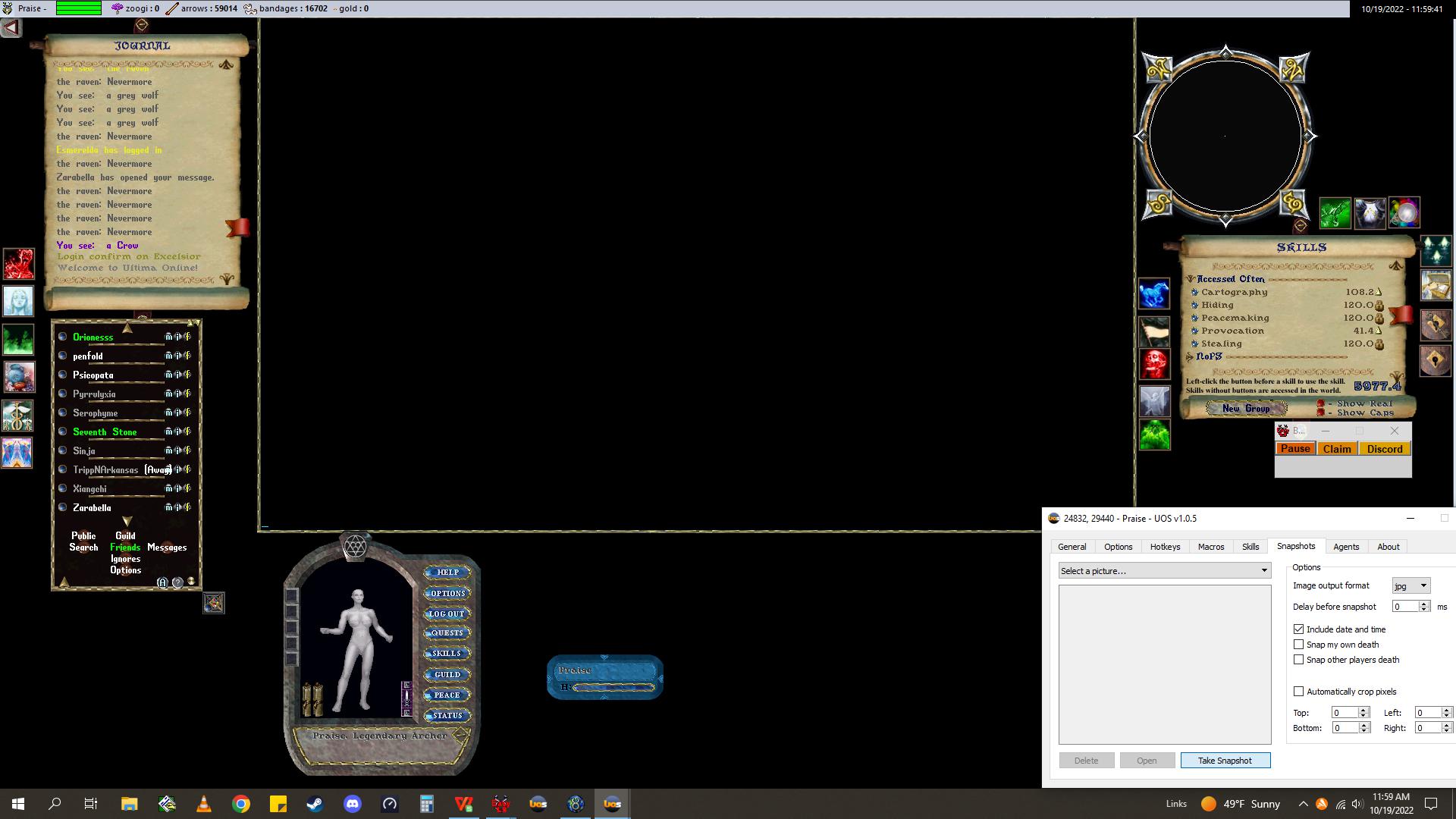Click the orange Claim button
Image resolution: width=1456 pixels, height=819 pixels.
tap(1337, 449)
